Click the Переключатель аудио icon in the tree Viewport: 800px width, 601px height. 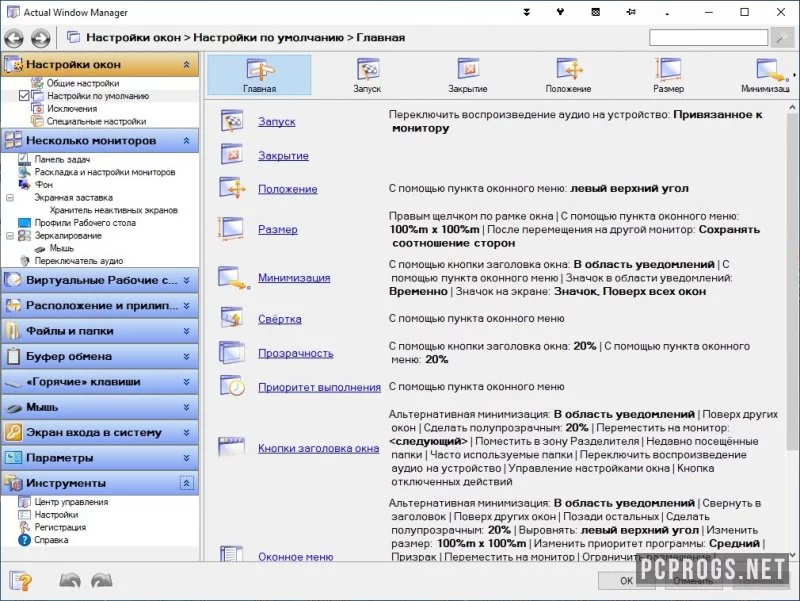24,260
